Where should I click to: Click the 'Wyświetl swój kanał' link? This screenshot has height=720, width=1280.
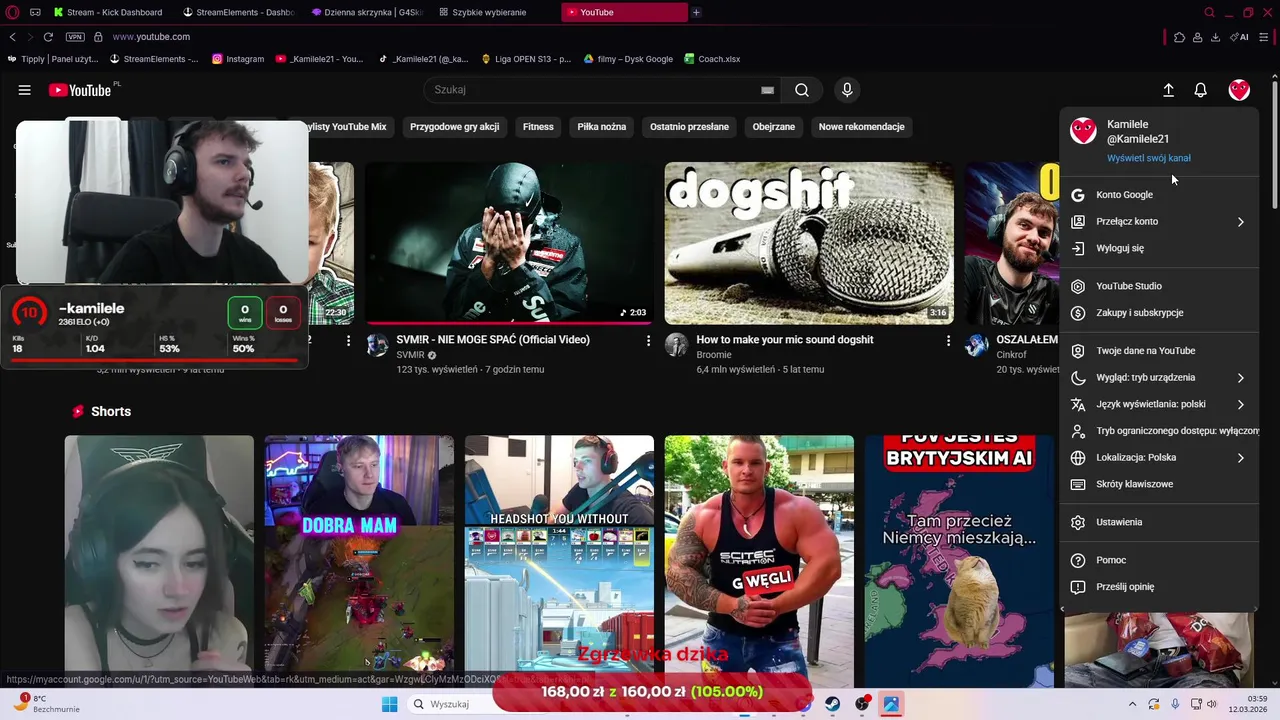(x=1148, y=158)
